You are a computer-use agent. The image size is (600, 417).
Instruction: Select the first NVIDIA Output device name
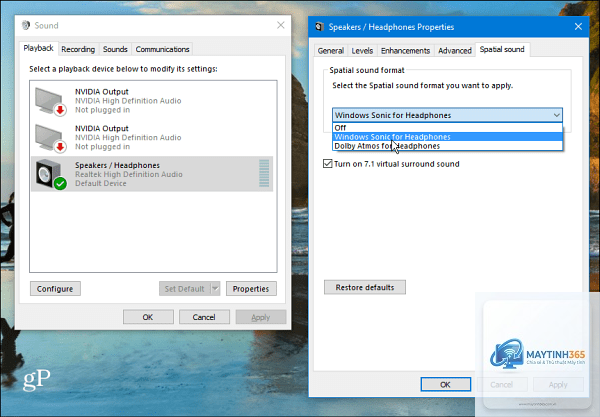(x=102, y=92)
